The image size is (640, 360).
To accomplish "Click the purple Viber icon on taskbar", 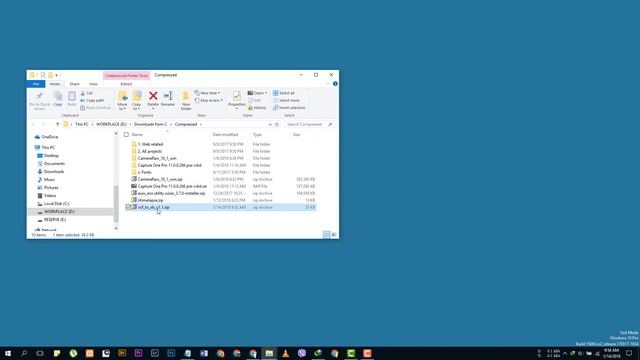I will 302,353.
